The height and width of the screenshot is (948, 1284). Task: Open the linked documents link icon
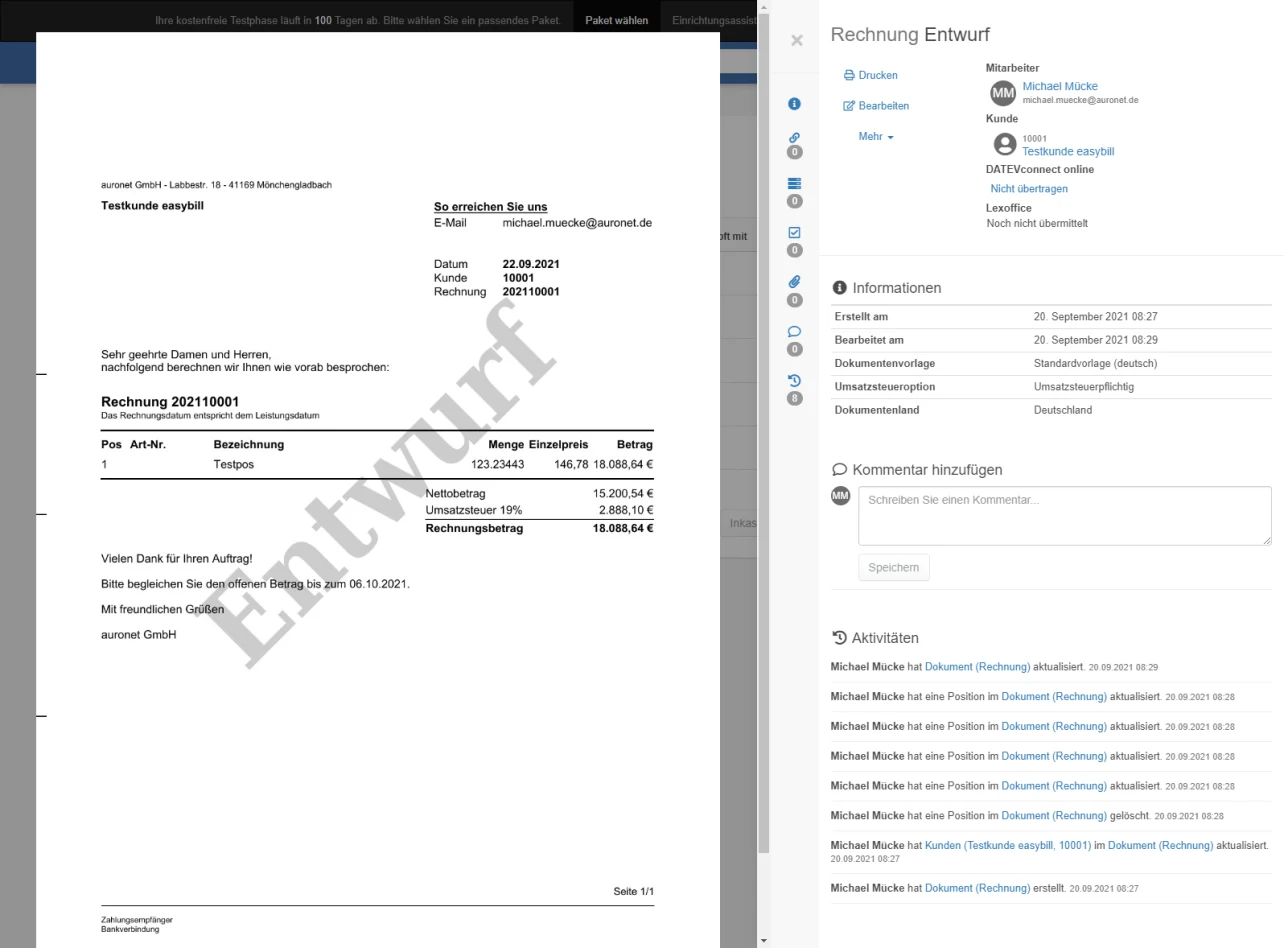point(795,138)
